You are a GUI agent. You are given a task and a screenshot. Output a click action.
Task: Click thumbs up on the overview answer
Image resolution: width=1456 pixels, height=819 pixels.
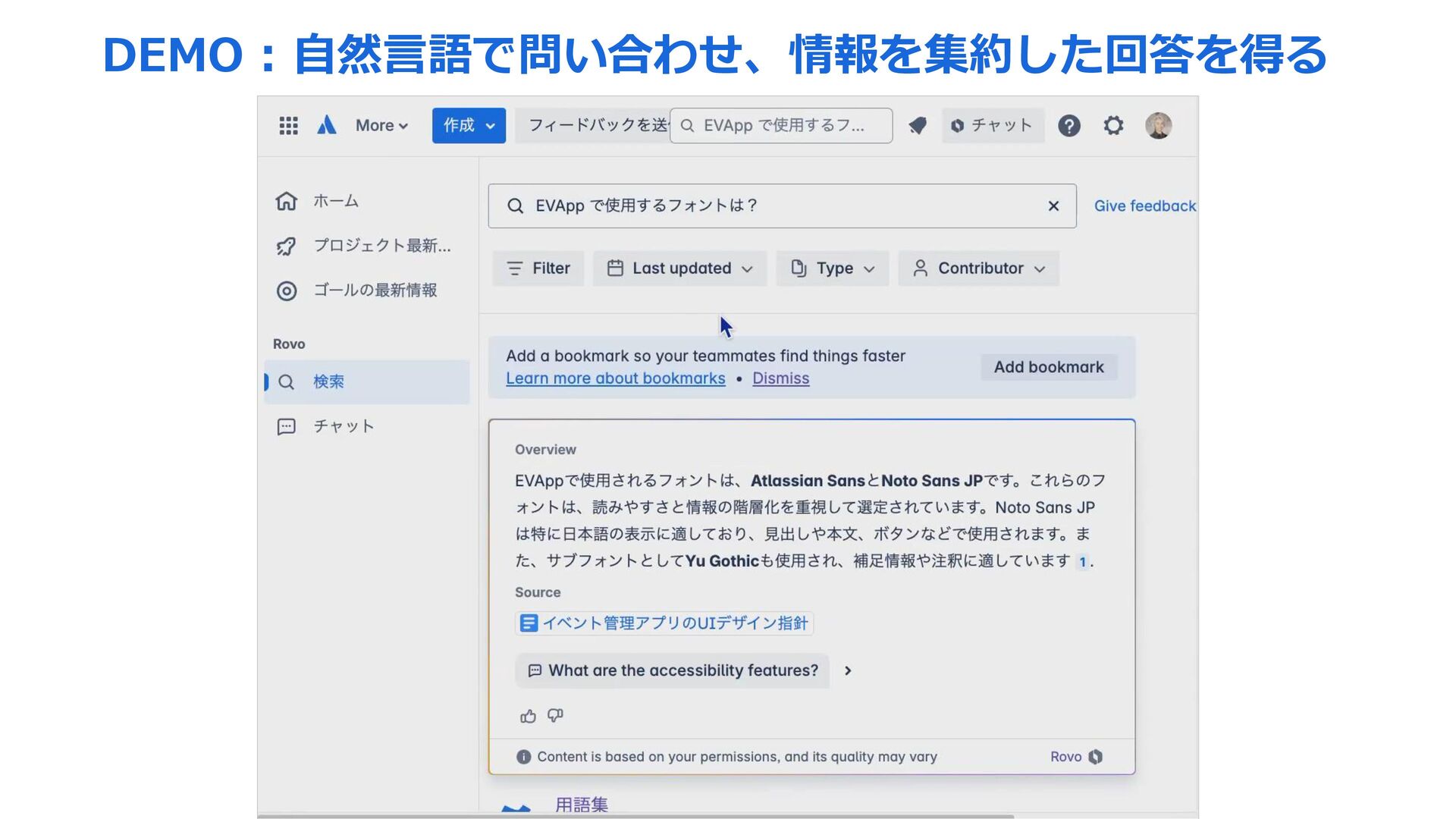click(x=528, y=716)
